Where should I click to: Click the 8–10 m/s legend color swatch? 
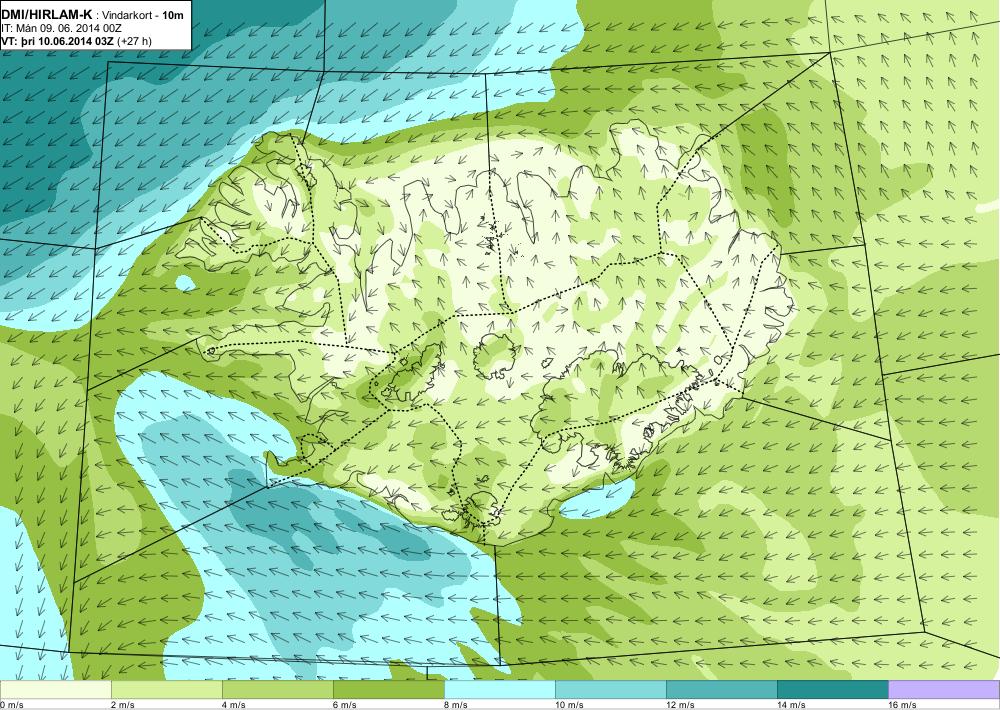499,690
